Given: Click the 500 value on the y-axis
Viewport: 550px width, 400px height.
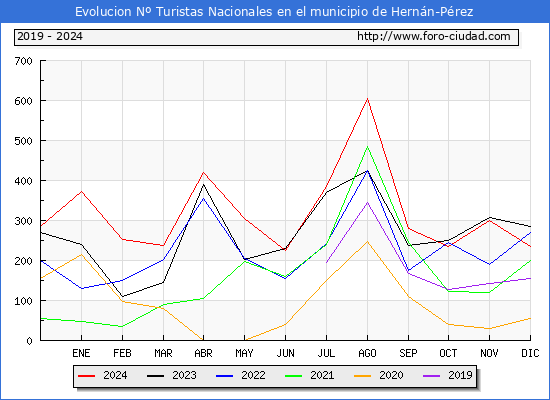Looking at the screenshot, I should pyautogui.click(x=23, y=141).
